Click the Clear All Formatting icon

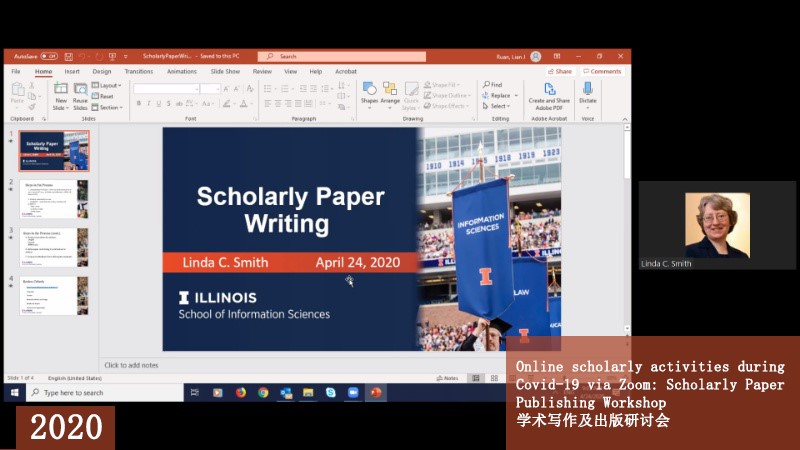click(250, 89)
